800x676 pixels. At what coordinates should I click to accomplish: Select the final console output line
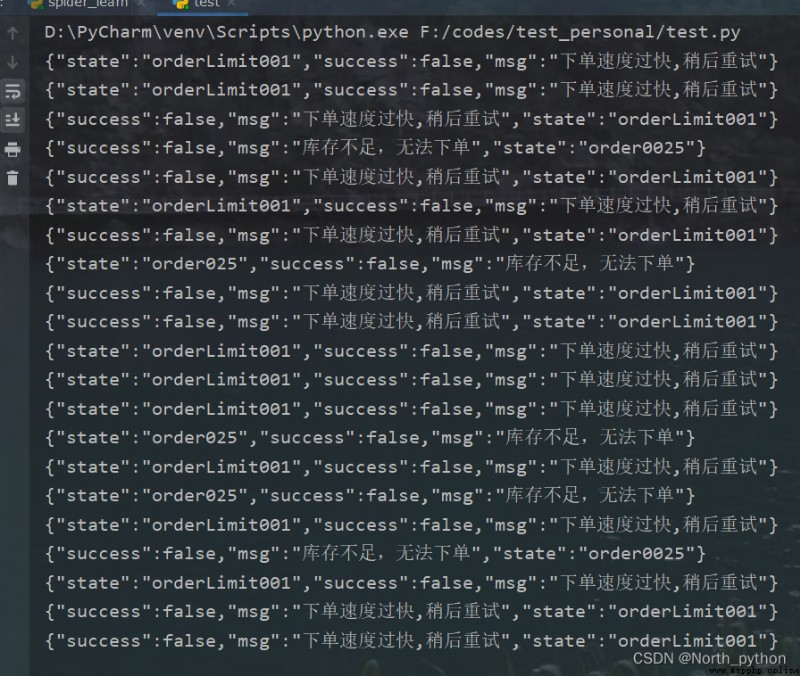coord(411,641)
